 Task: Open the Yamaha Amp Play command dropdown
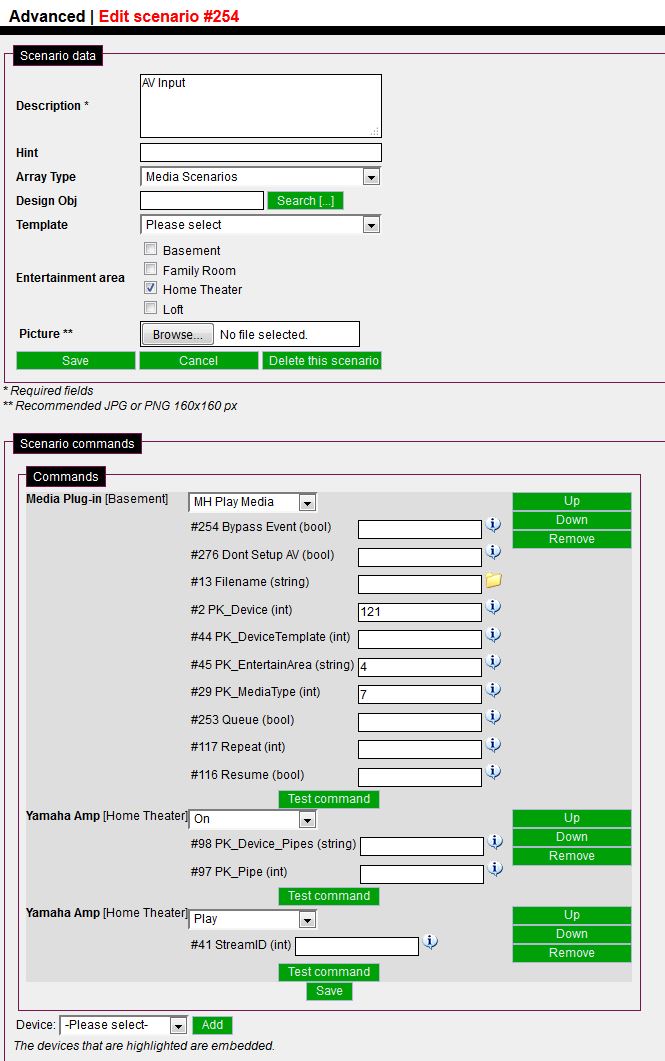252,919
